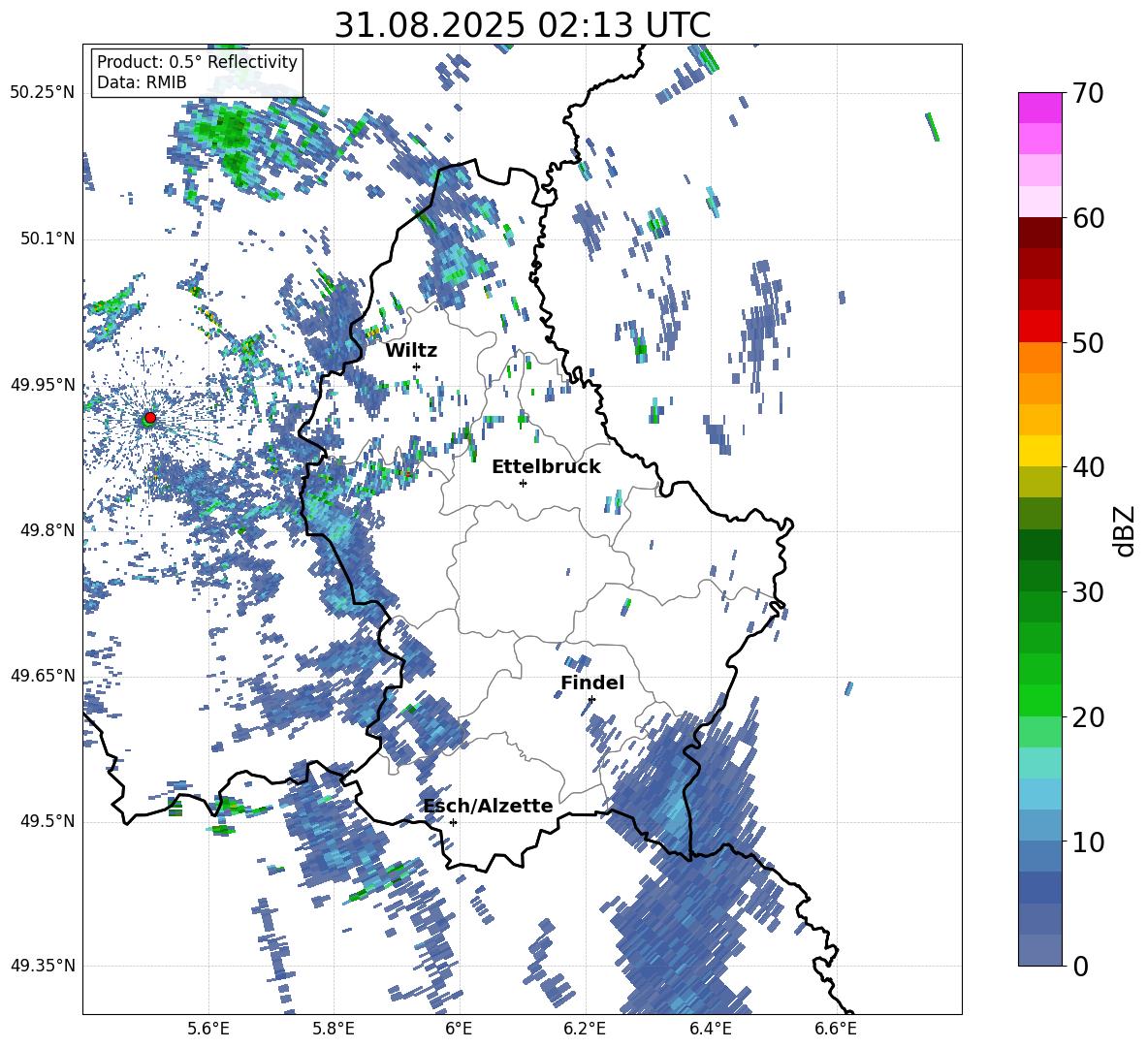The width and height of the screenshot is (1148, 1048).
Task: Click the Ettelbruck city label
Action: tap(546, 467)
